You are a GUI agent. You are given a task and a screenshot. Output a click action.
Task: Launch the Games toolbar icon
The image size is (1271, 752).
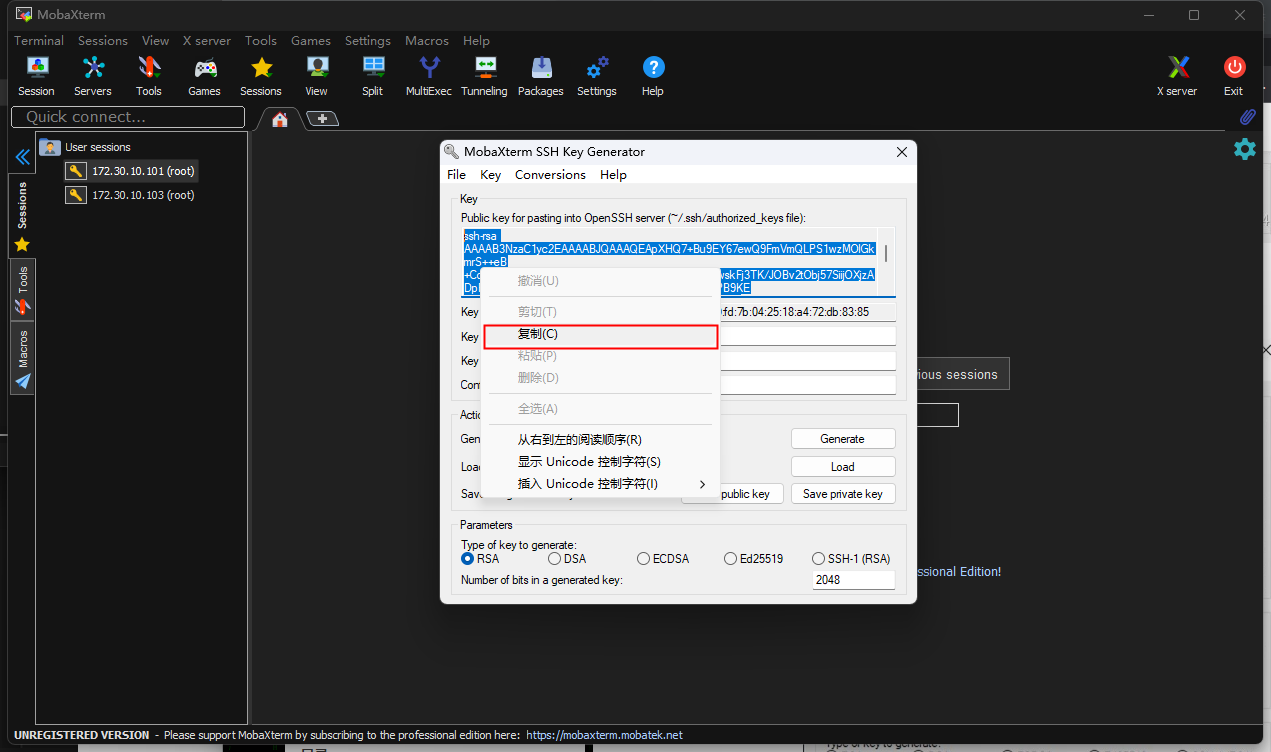pyautogui.click(x=205, y=76)
